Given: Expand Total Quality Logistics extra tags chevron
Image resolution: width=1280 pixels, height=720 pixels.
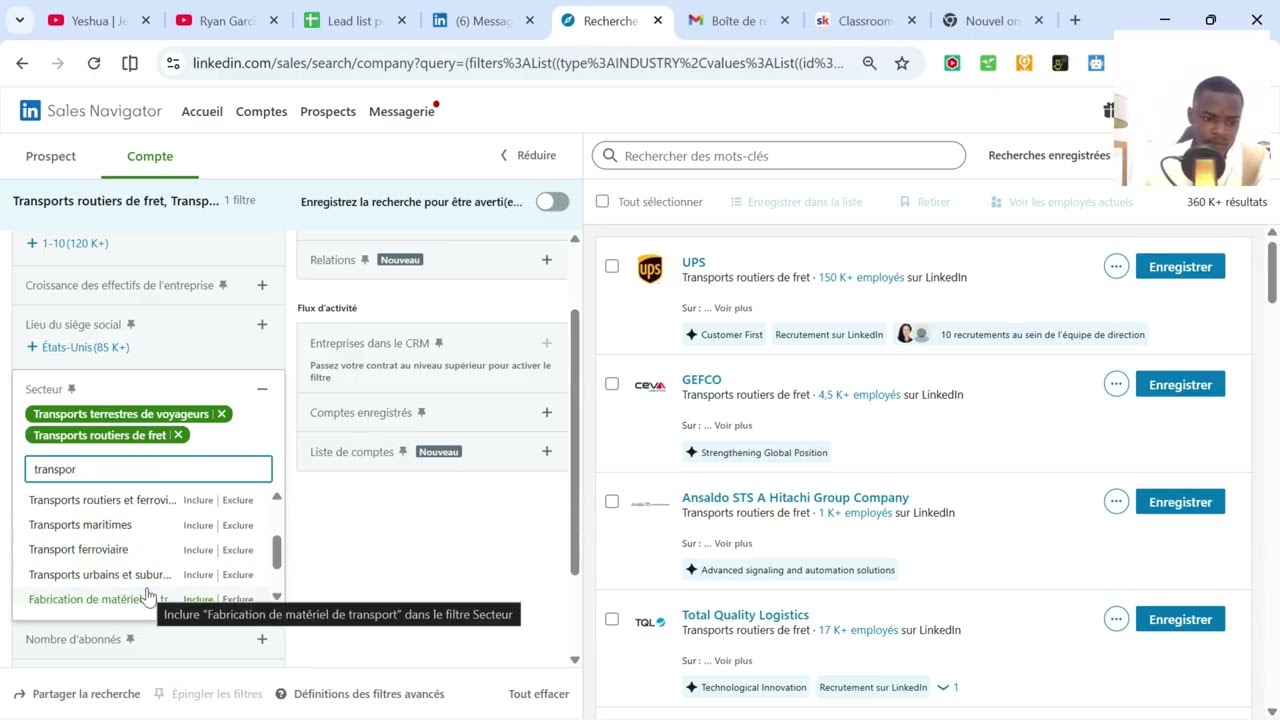Looking at the screenshot, I should point(948,687).
